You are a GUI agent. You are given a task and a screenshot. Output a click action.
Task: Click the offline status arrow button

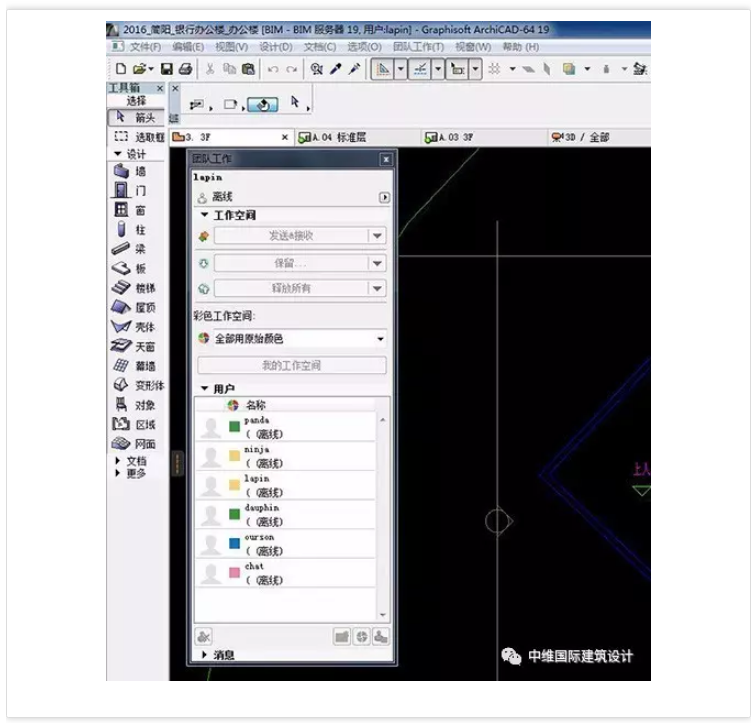coord(384,197)
